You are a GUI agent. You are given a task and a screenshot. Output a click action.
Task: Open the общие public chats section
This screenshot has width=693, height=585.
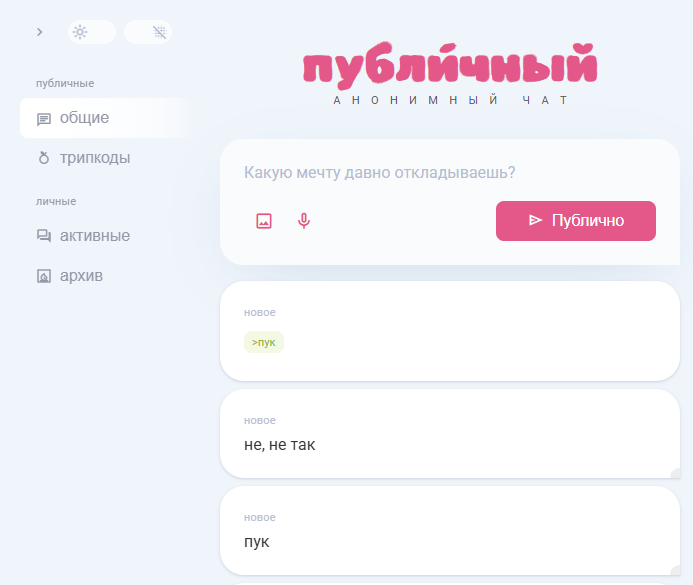[x=108, y=118]
